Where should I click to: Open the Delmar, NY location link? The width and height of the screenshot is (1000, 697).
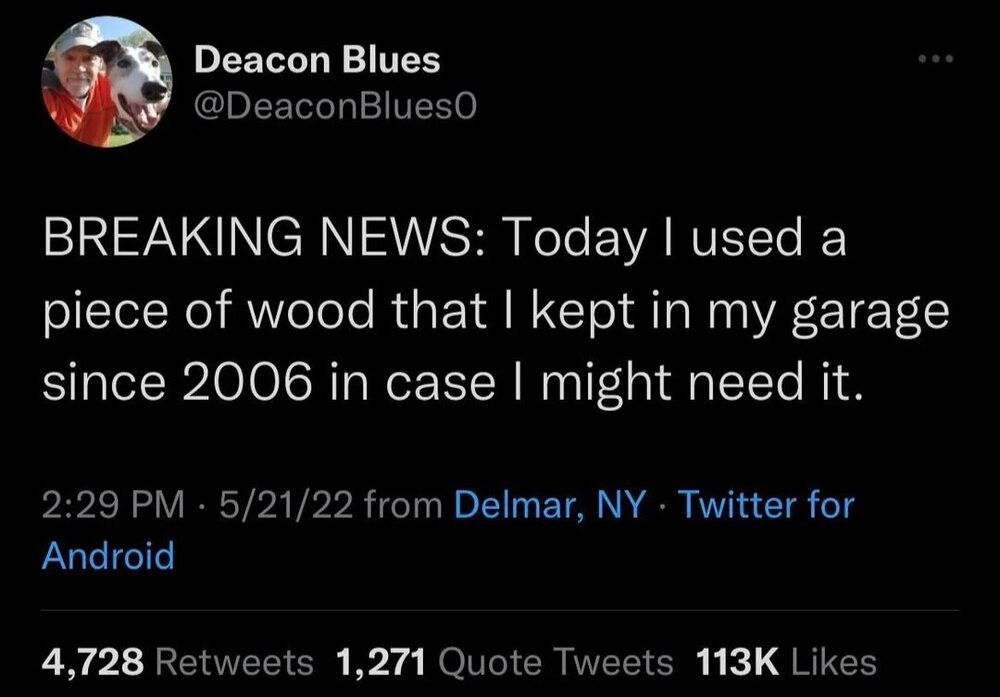549,506
